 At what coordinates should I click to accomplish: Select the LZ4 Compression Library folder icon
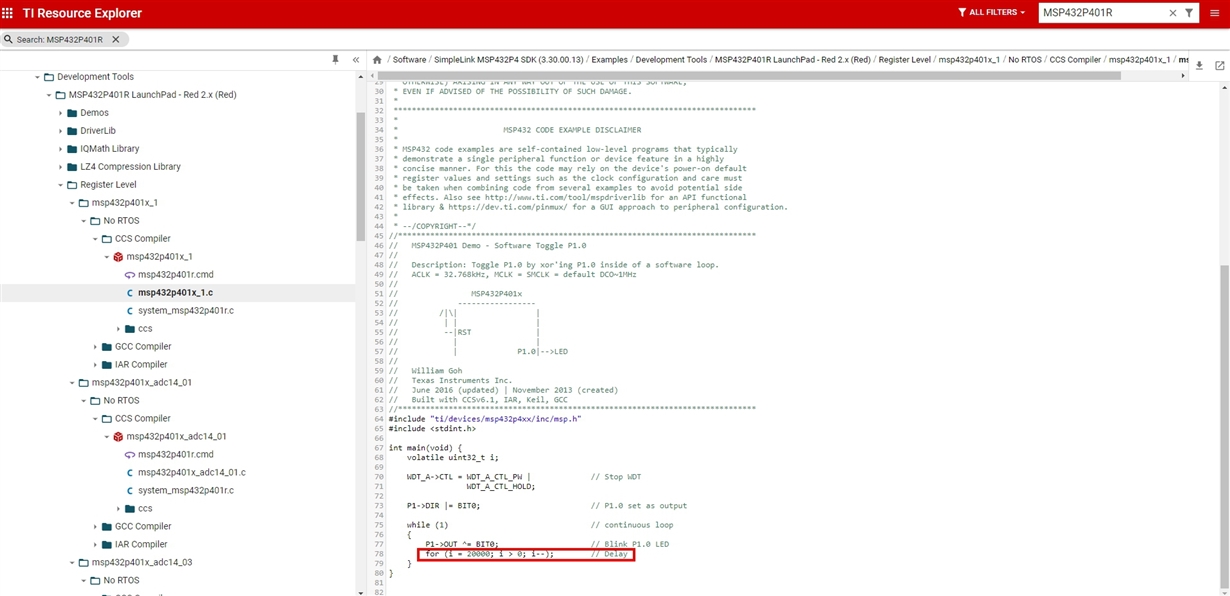(72, 167)
